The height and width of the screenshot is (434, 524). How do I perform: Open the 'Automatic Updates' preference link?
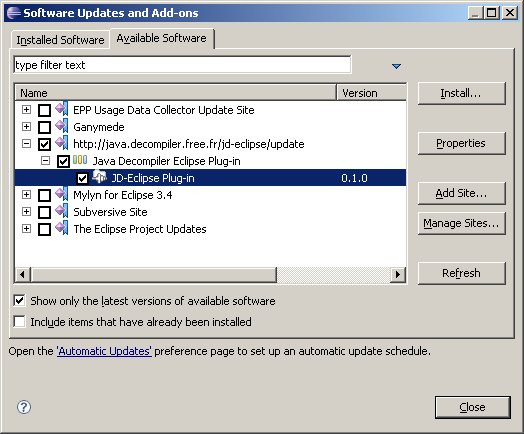pos(104,351)
